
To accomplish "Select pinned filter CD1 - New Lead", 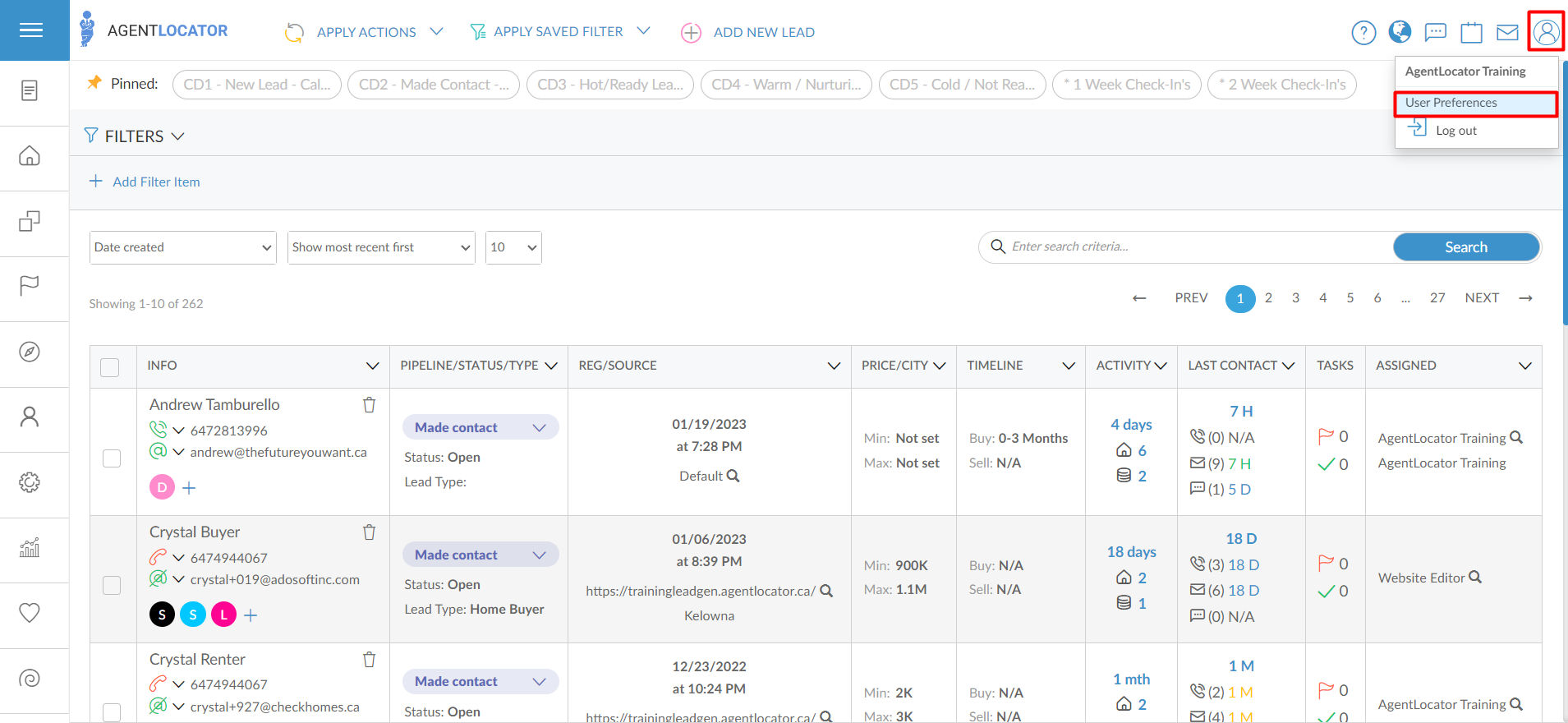I will (257, 85).
